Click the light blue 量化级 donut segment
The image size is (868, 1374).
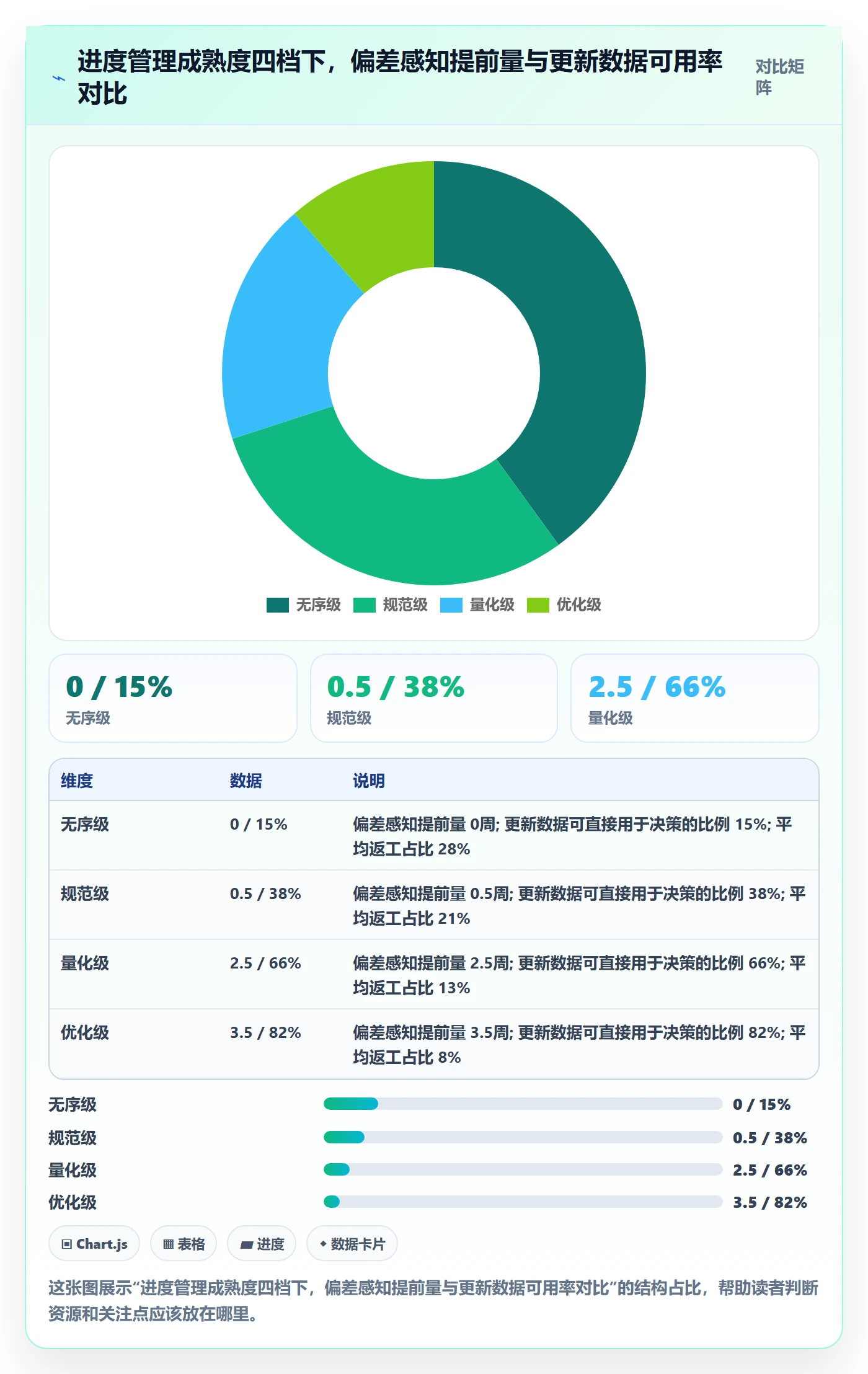pos(279,335)
